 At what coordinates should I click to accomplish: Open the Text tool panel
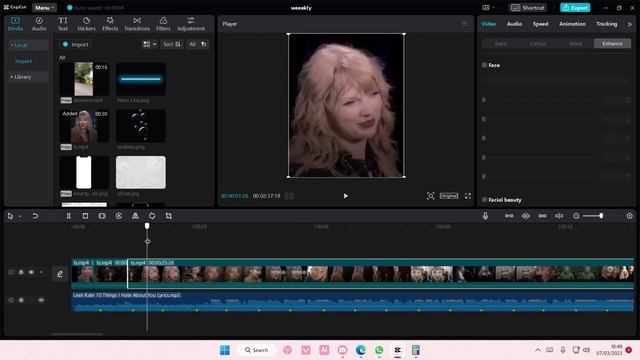pos(62,24)
